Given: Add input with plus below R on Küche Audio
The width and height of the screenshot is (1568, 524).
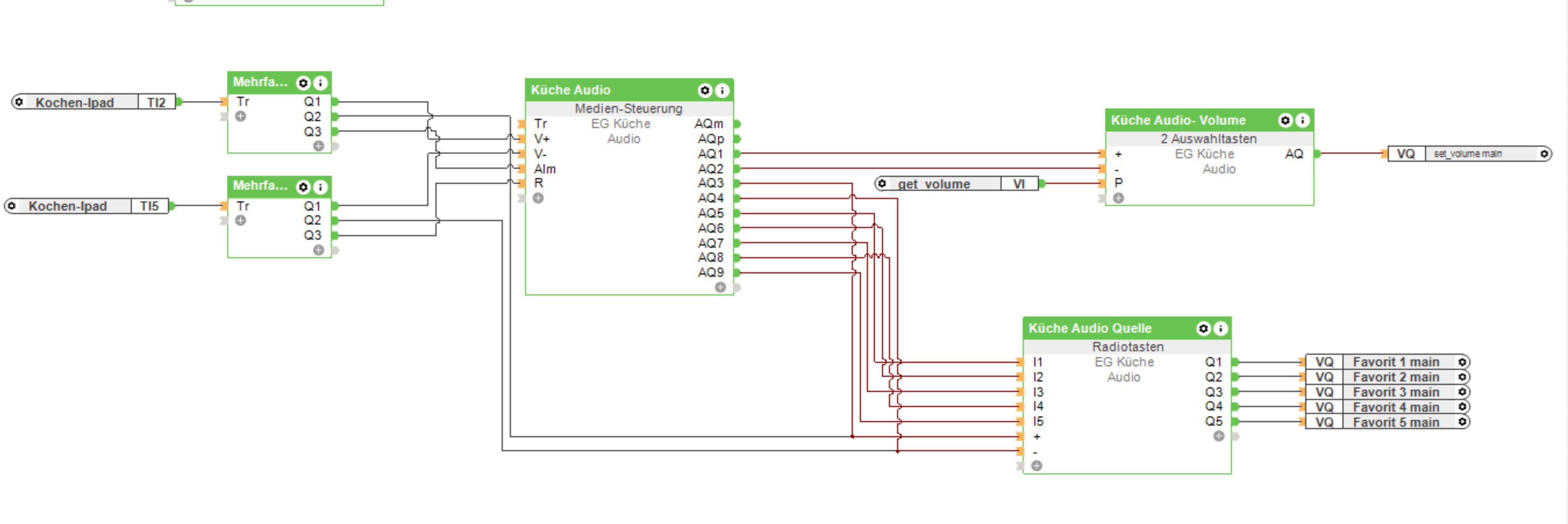Looking at the screenshot, I should pyautogui.click(x=538, y=199).
